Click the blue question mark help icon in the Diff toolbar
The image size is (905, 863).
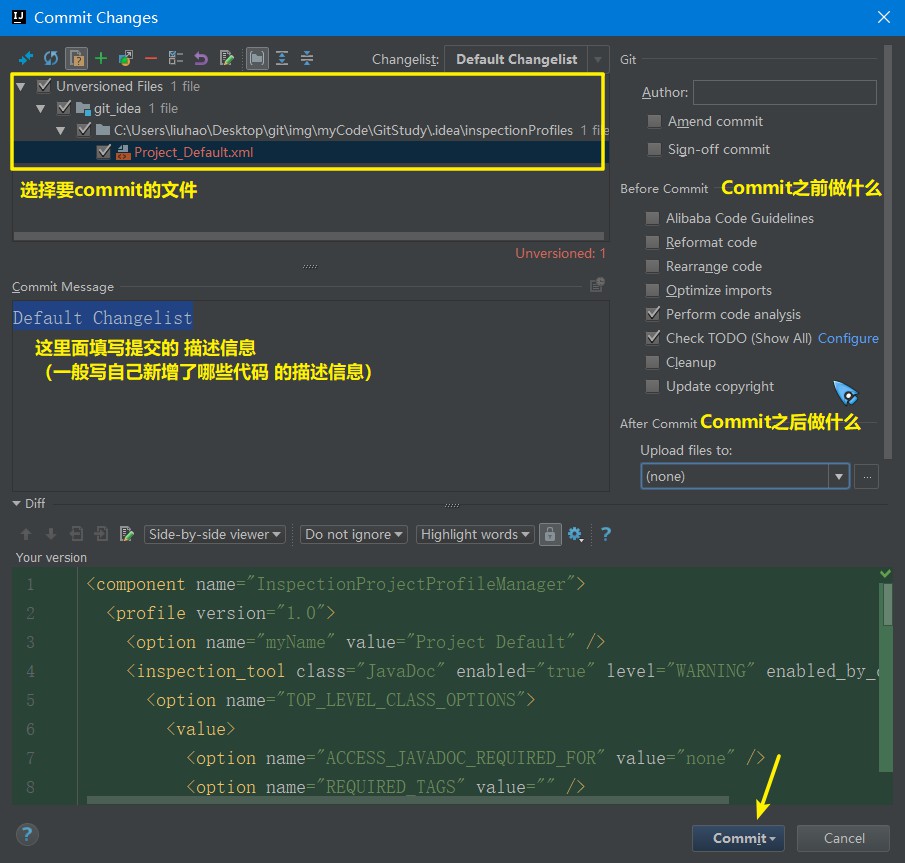point(605,534)
